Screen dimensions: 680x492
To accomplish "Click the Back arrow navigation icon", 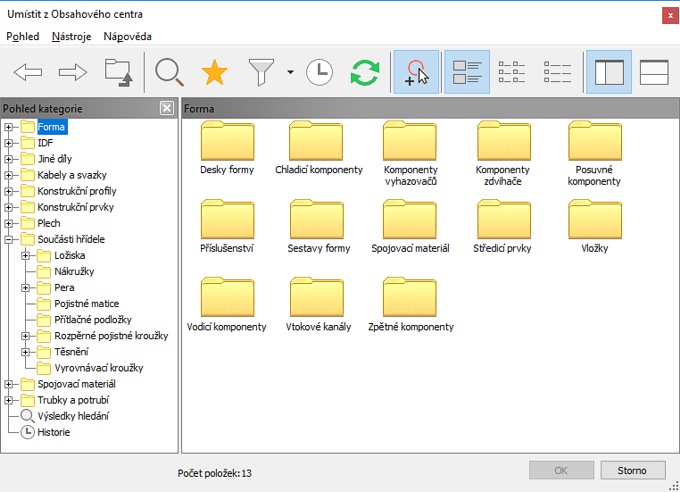I will click(27, 72).
